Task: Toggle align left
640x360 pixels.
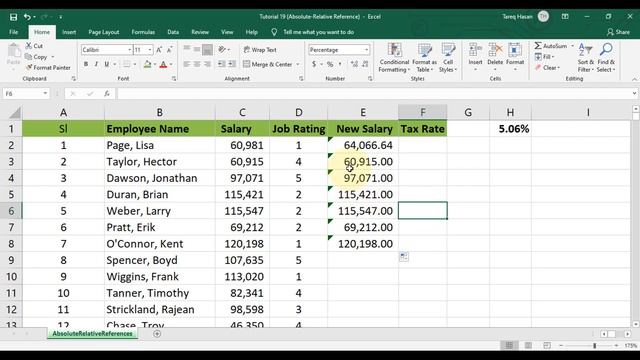Action: pos(187,64)
